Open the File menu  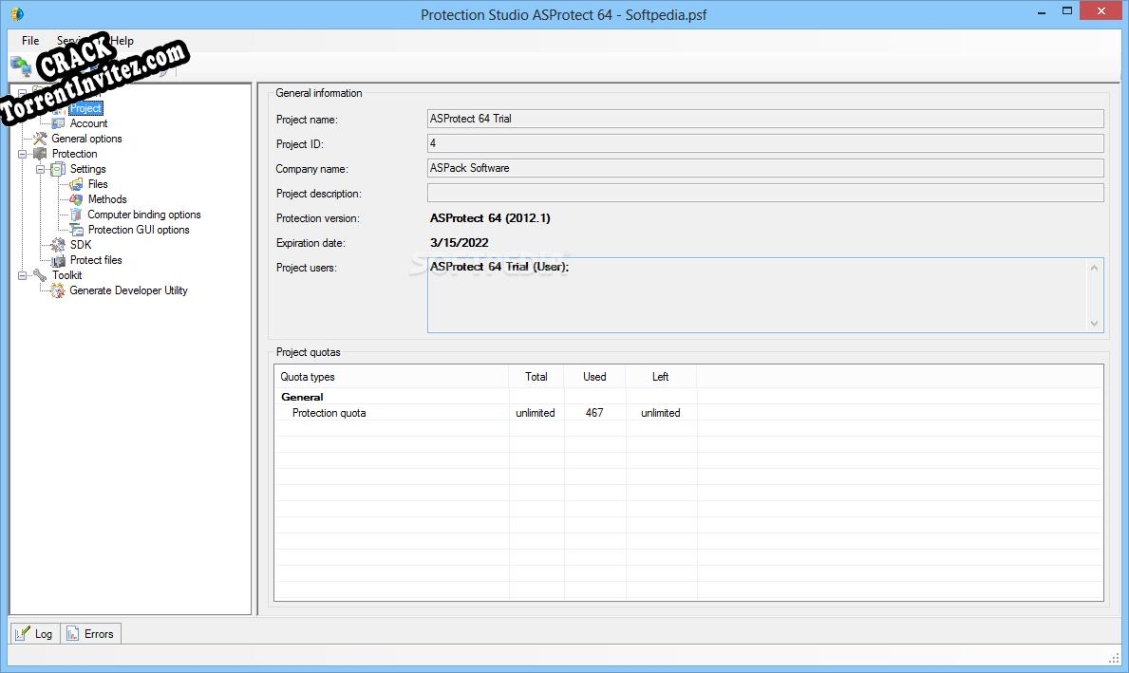[x=29, y=41]
